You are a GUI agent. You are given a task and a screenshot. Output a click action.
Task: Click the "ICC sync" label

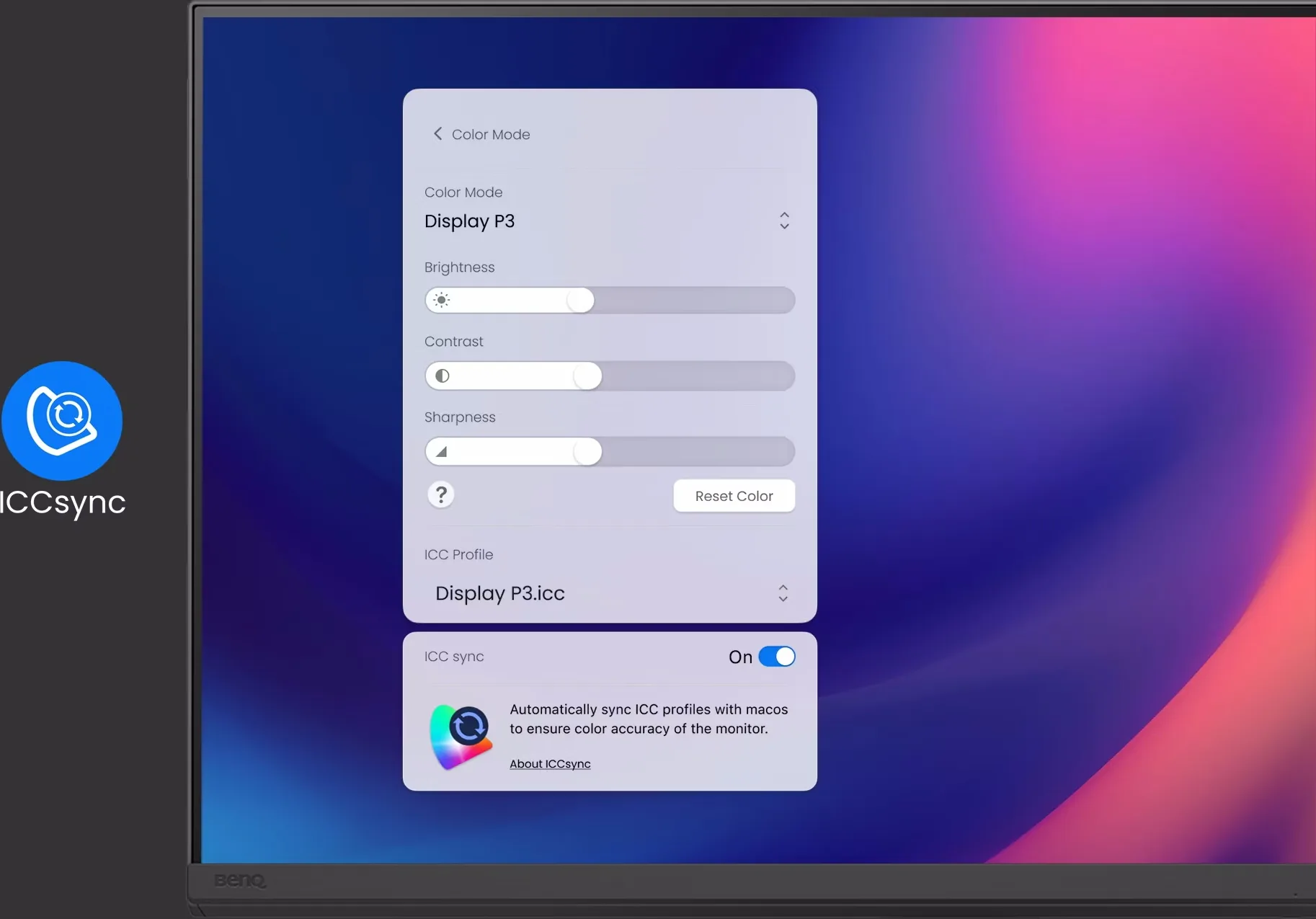click(454, 657)
